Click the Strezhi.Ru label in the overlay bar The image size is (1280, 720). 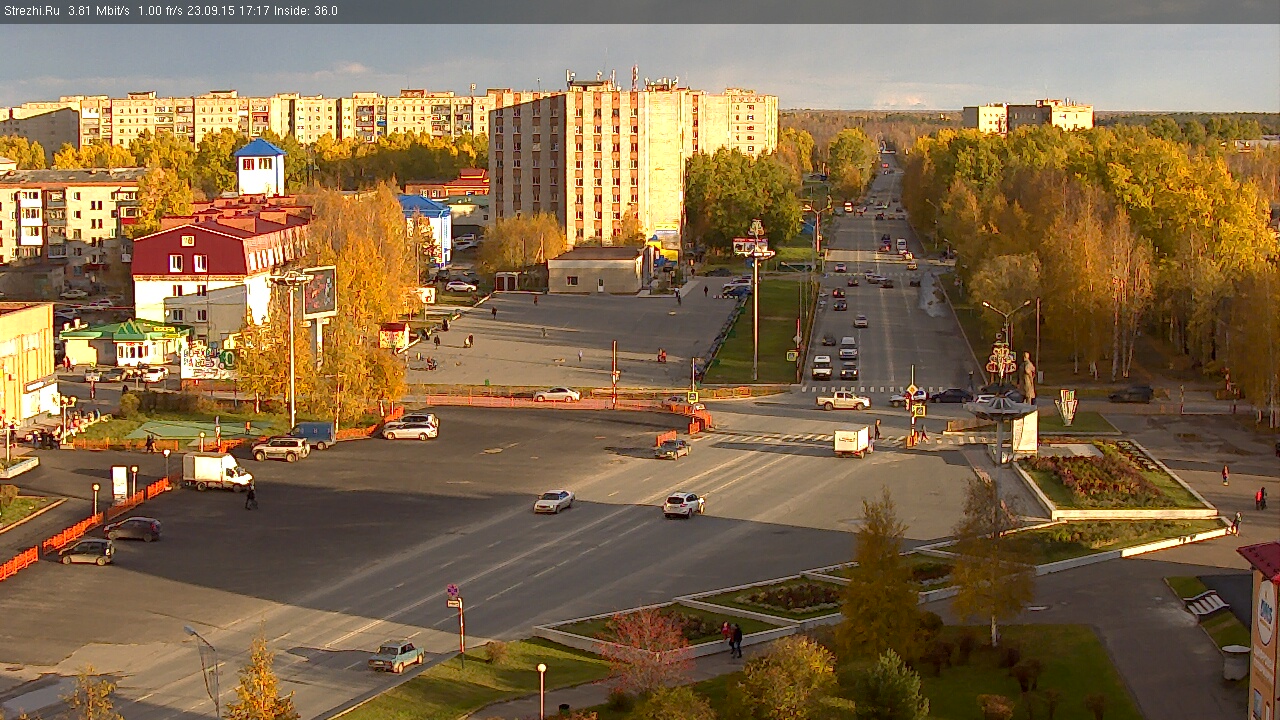31,11
